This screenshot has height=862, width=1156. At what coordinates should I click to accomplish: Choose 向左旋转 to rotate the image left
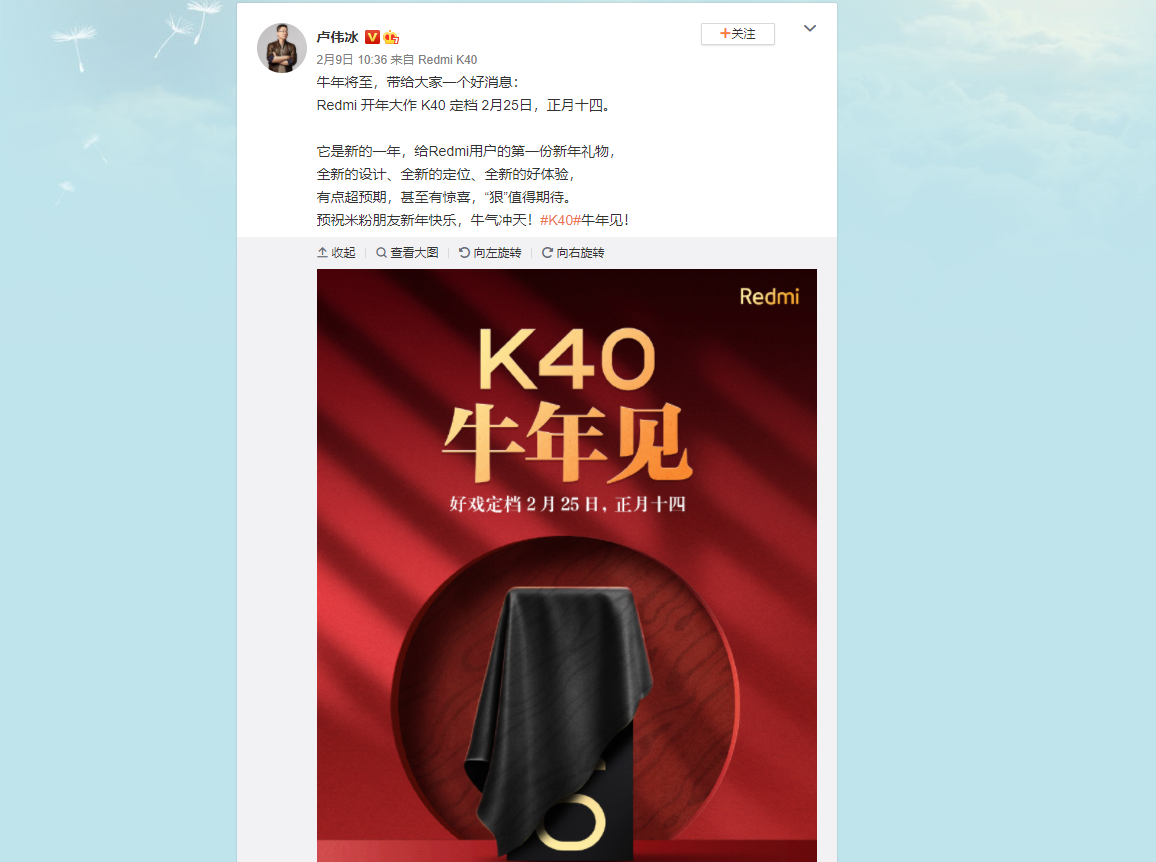coord(498,252)
